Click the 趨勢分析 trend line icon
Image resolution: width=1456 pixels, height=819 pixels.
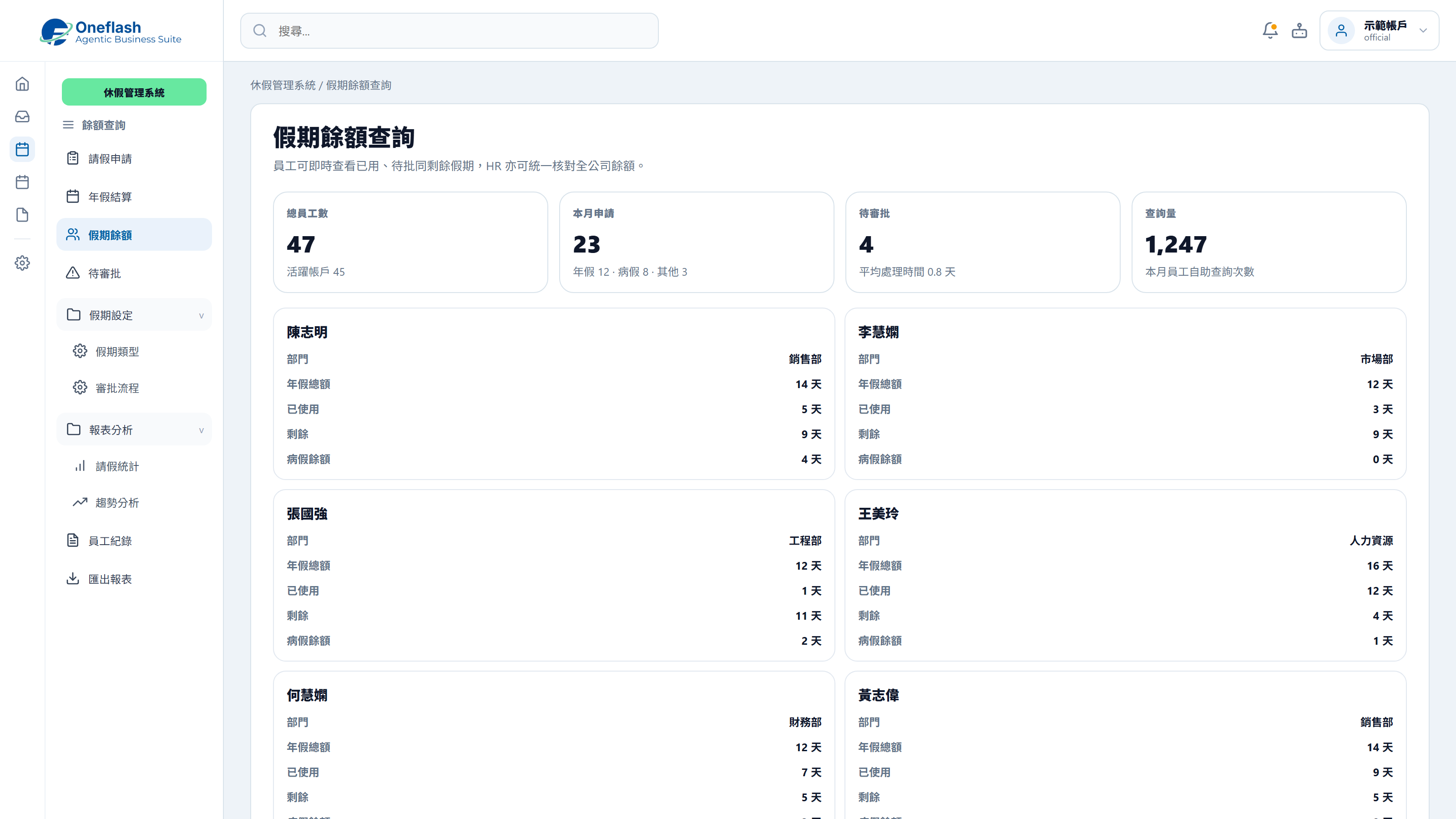pyautogui.click(x=80, y=502)
